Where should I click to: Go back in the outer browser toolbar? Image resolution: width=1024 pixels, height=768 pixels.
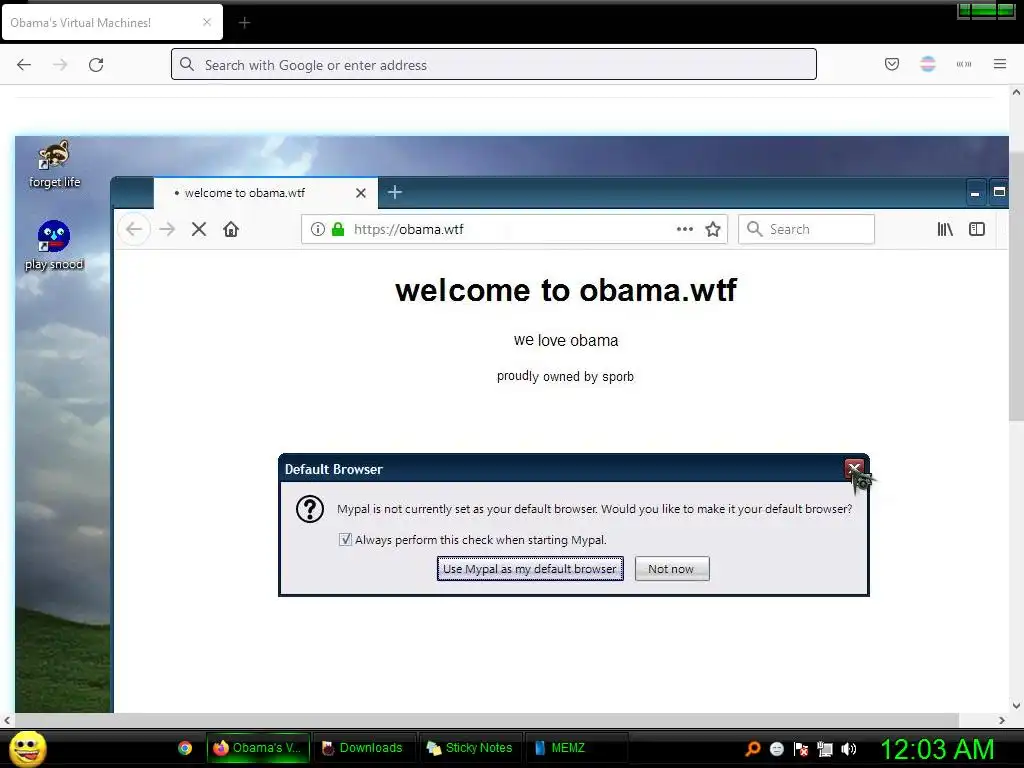[24, 64]
